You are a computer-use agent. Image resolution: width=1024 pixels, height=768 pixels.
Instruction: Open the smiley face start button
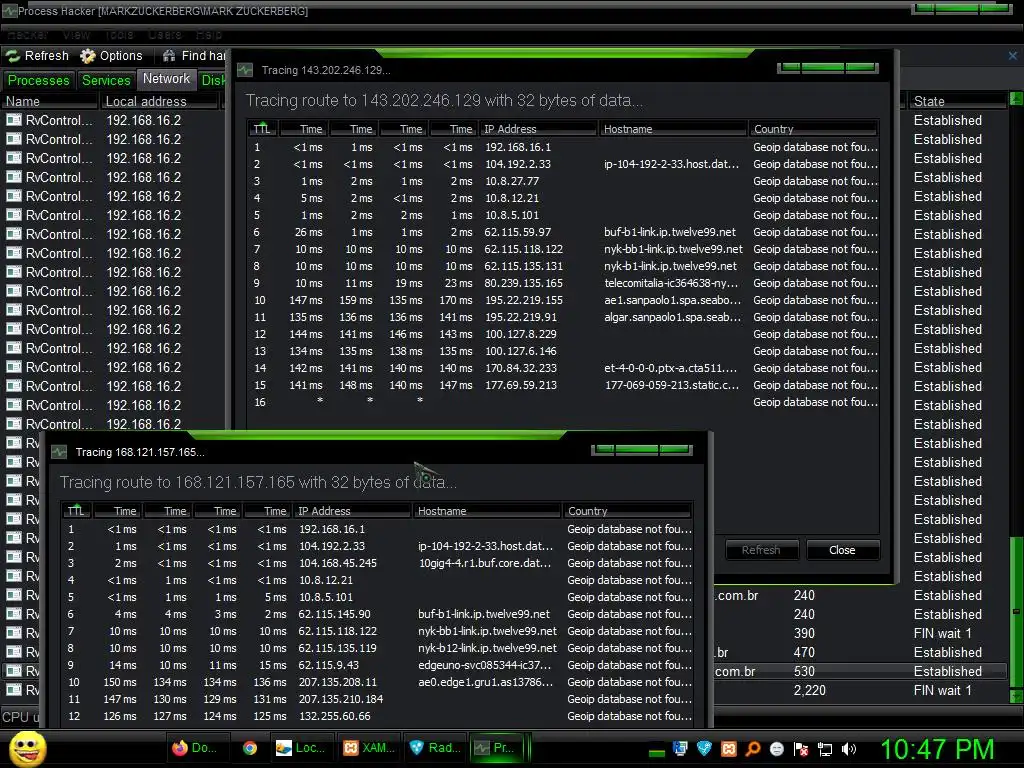27,749
